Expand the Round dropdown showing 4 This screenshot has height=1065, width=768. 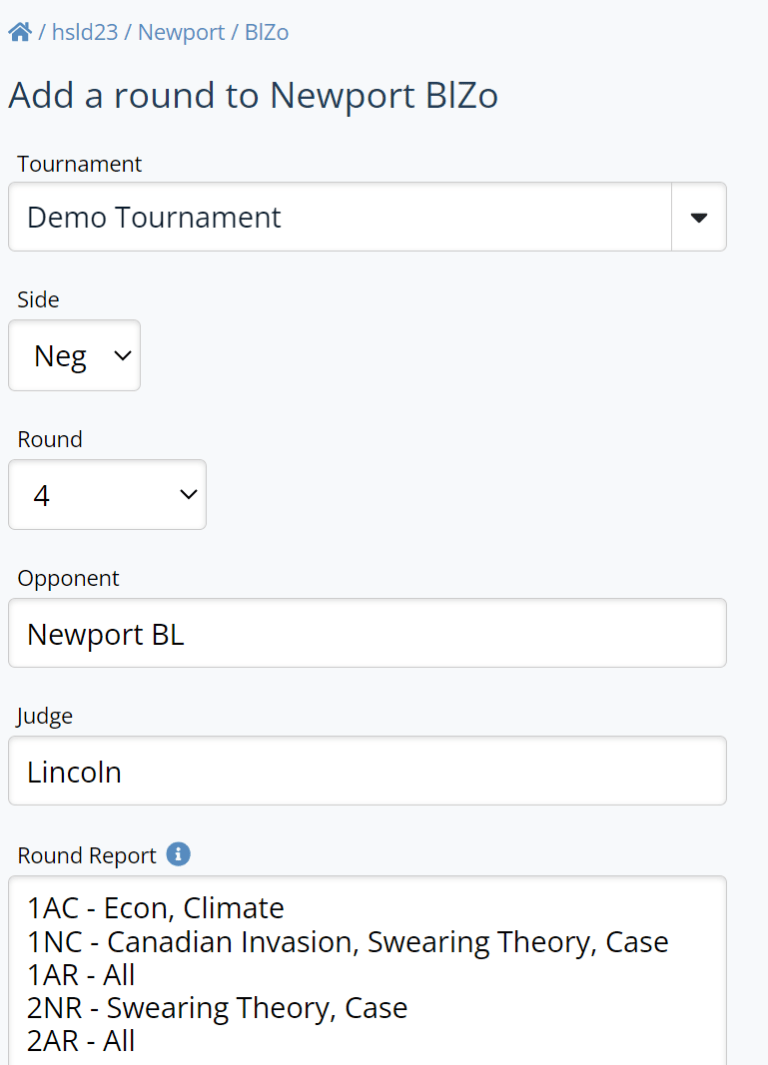point(107,495)
